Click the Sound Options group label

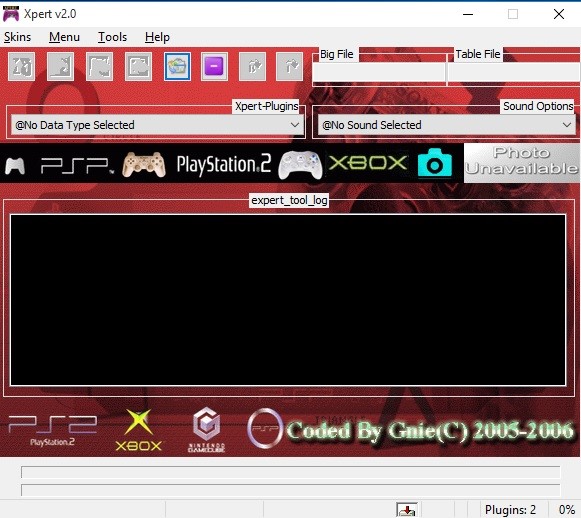pyautogui.click(x=538, y=106)
